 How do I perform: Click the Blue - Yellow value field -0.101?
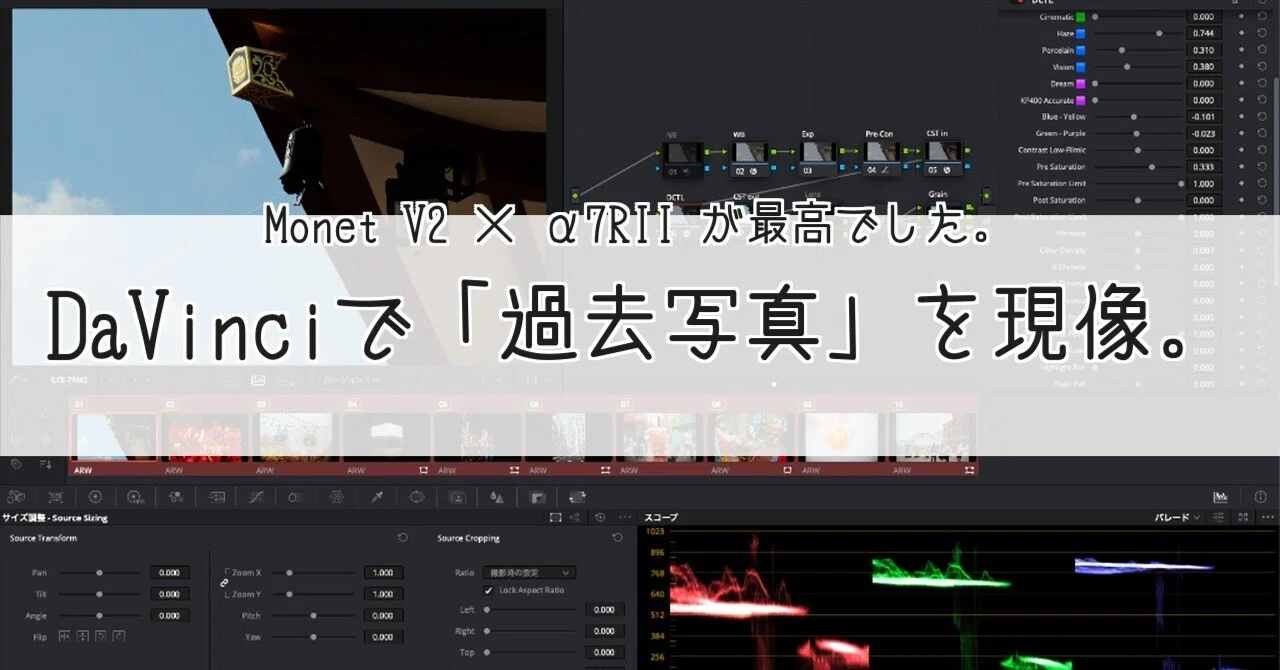click(1204, 117)
